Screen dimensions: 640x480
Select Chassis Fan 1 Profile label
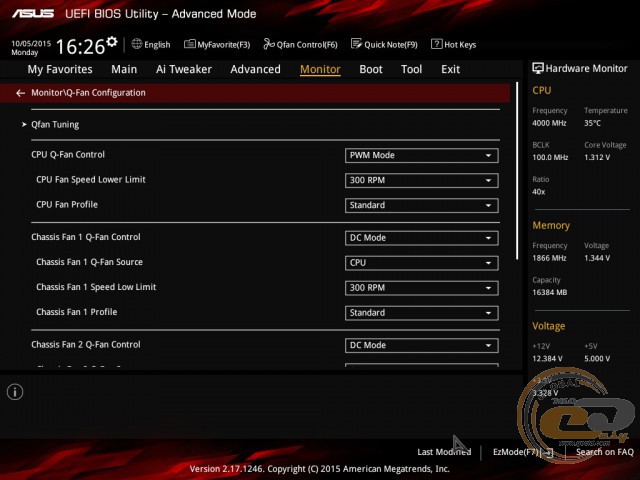76,312
